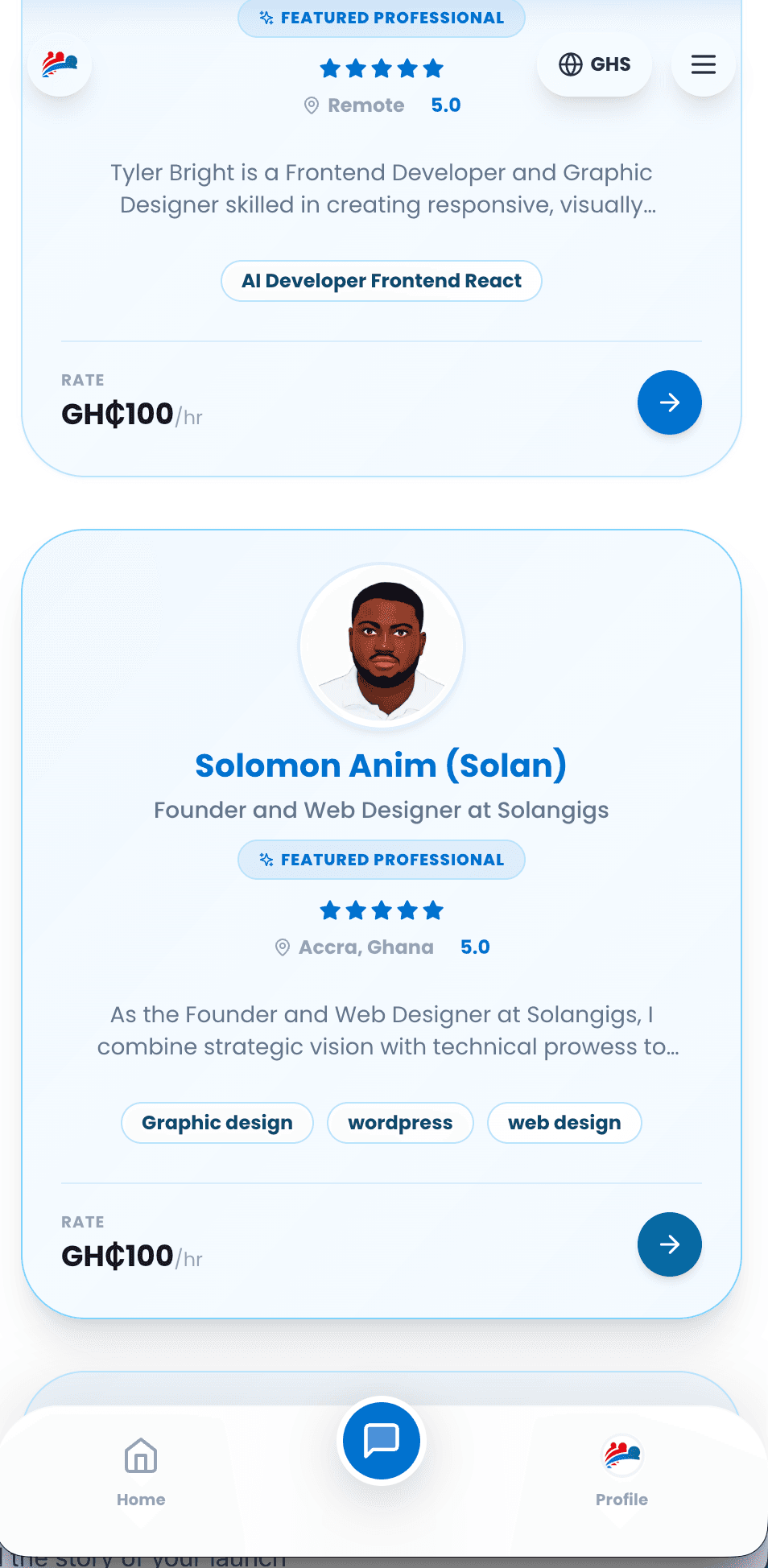Select the Graphic design skill tag
The image size is (768, 1568).
(x=217, y=1122)
